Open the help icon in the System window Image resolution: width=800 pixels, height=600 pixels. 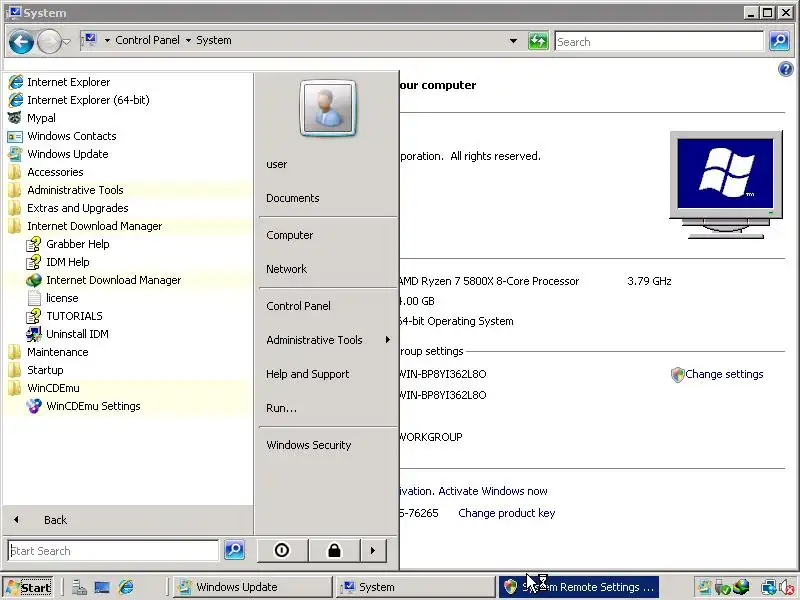coord(786,69)
